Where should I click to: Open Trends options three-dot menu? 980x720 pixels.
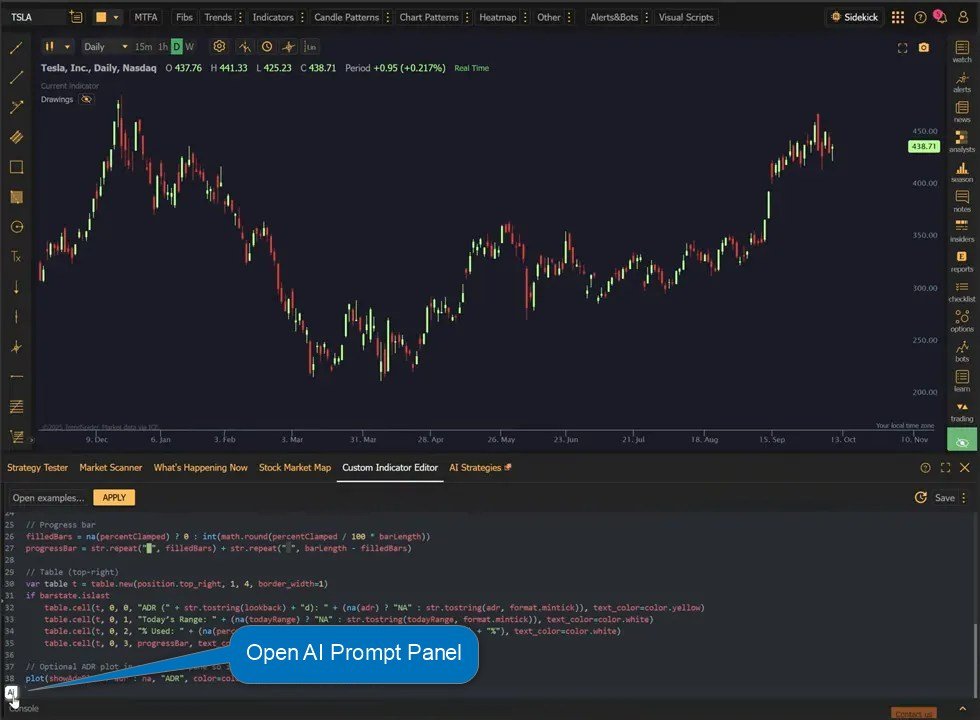pyautogui.click(x=241, y=18)
